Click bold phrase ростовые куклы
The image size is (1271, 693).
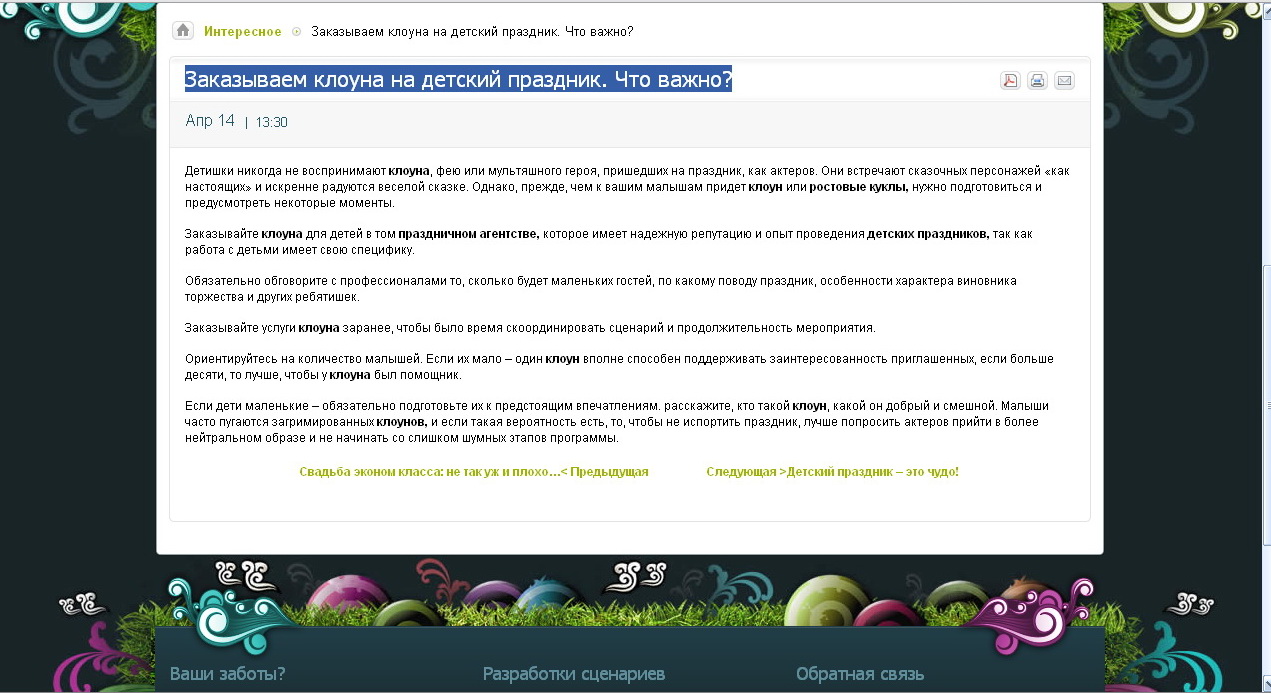(858, 187)
